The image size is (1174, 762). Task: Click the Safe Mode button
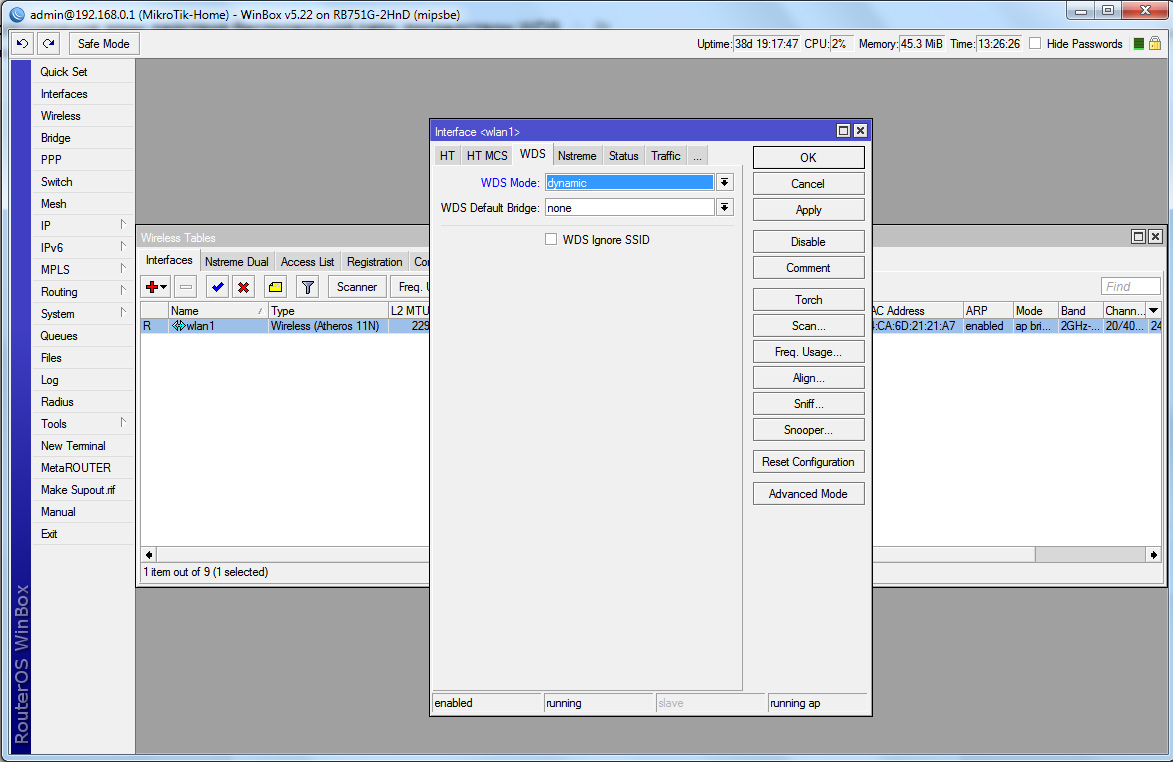[x=103, y=43]
